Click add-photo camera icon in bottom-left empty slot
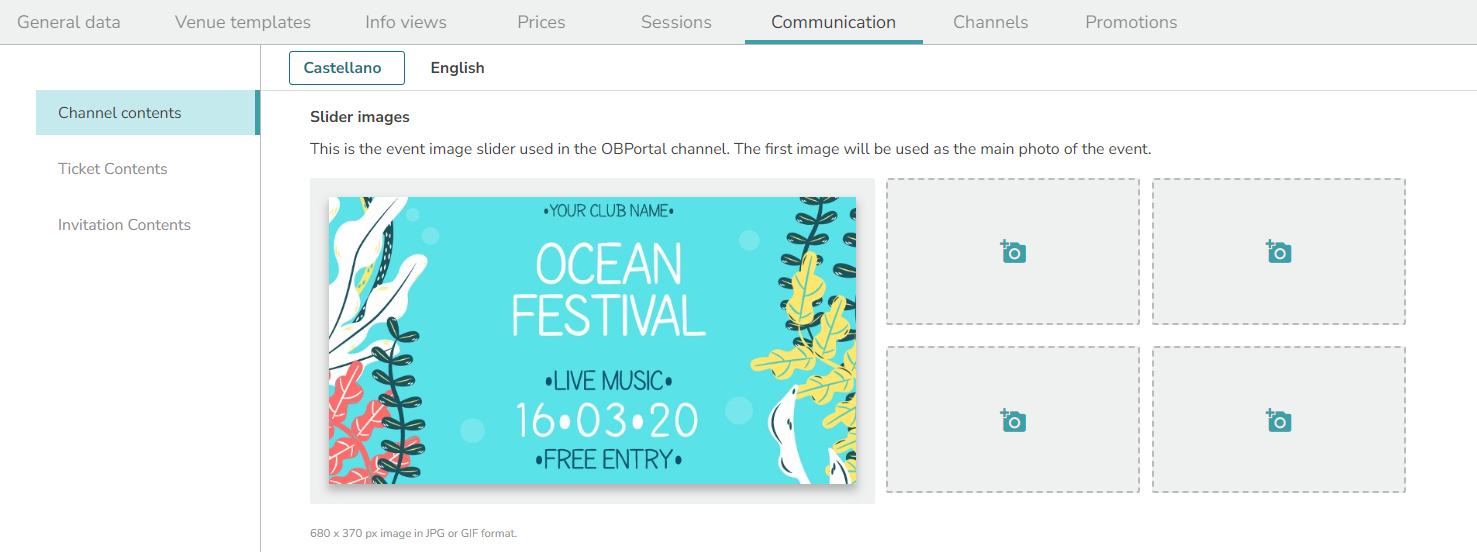 (1013, 420)
